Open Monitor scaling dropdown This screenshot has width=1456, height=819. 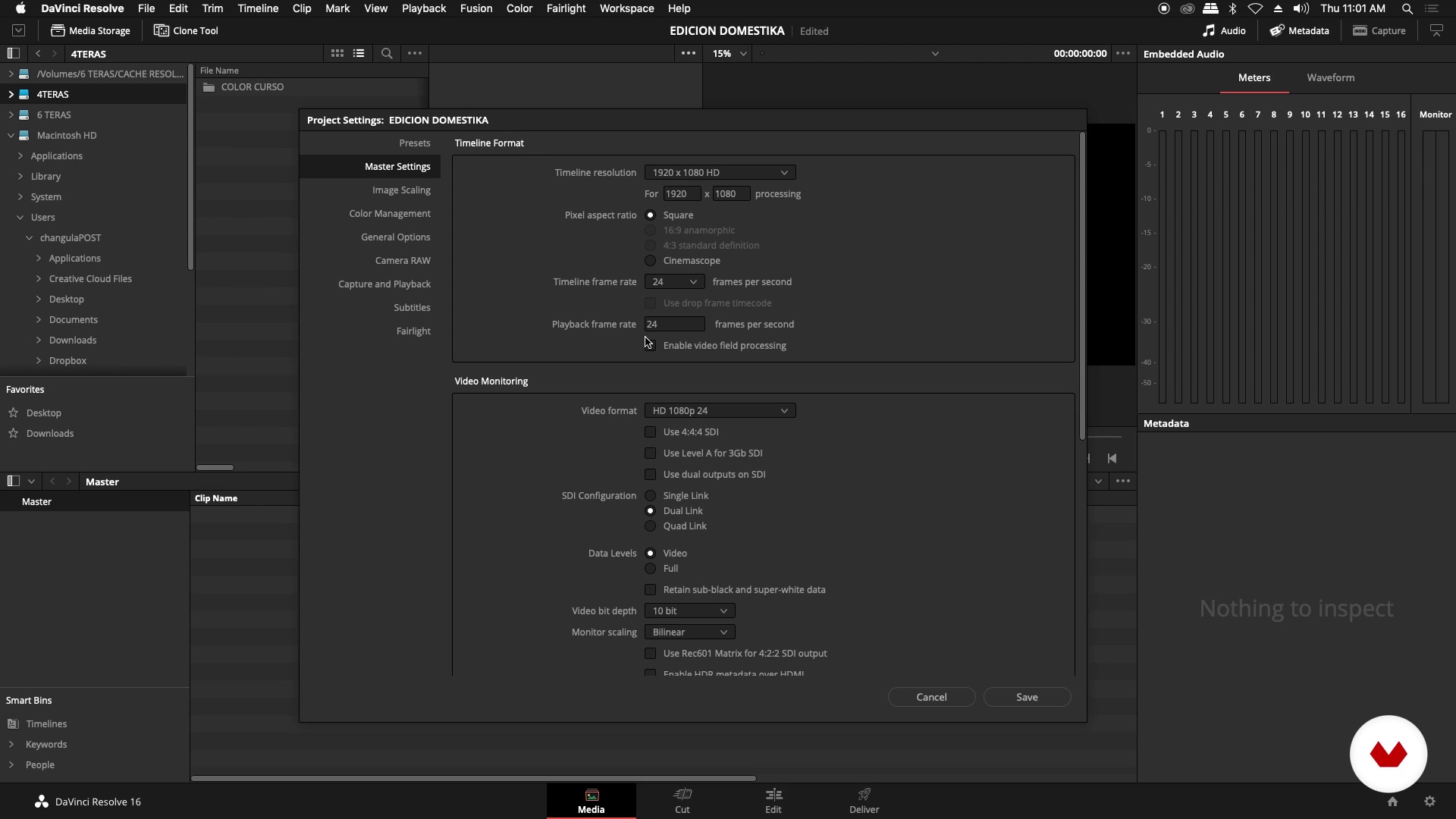(689, 632)
